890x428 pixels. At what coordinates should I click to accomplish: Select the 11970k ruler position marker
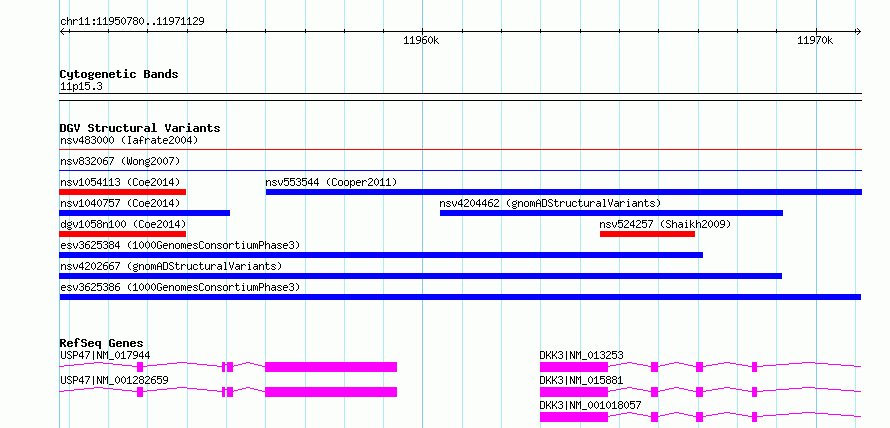[x=815, y=40]
